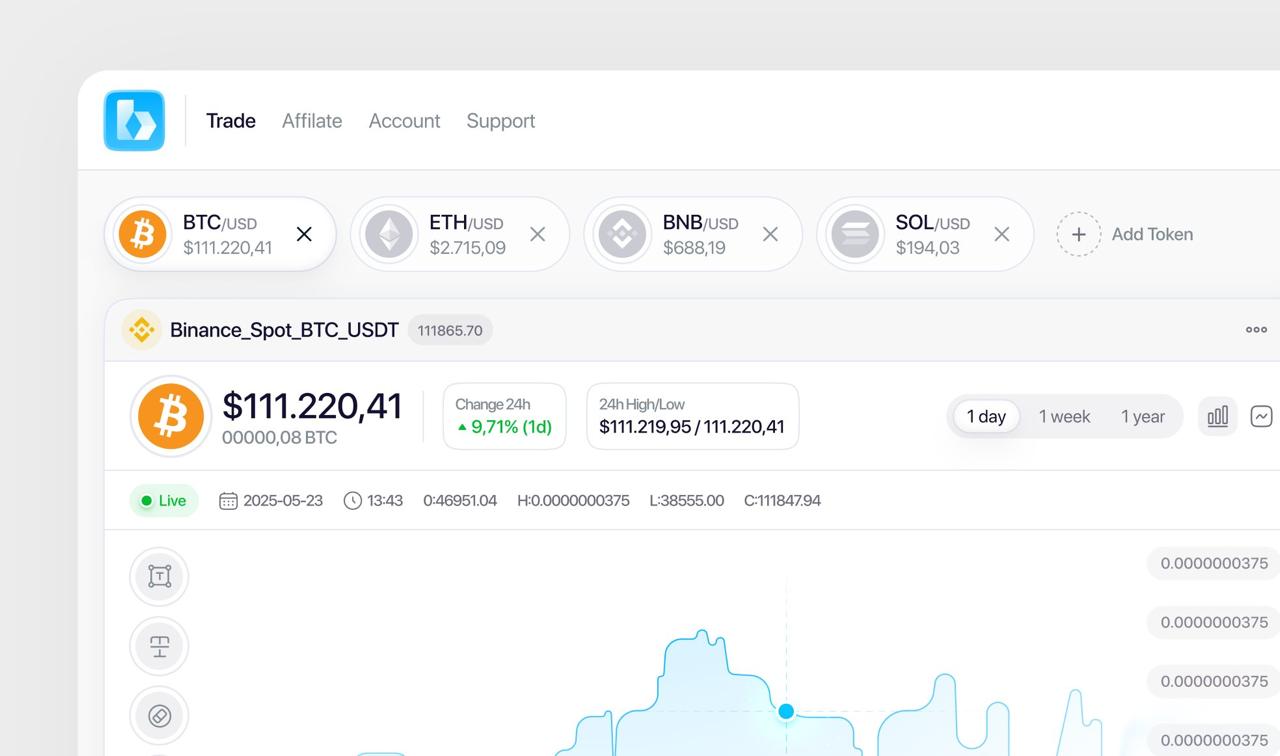Click the Ethereum icon in ETH/USD chip
Viewport: 1280px width, 756px height.
(389, 235)
